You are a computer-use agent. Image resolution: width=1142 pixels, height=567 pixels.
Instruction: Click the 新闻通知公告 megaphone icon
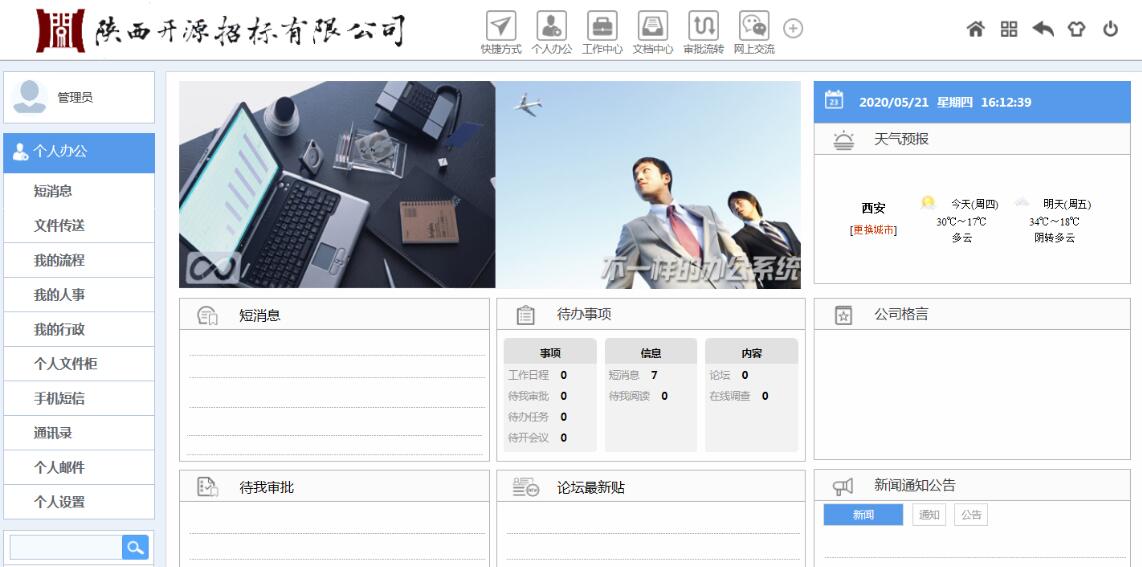click(x=843, y=486)
